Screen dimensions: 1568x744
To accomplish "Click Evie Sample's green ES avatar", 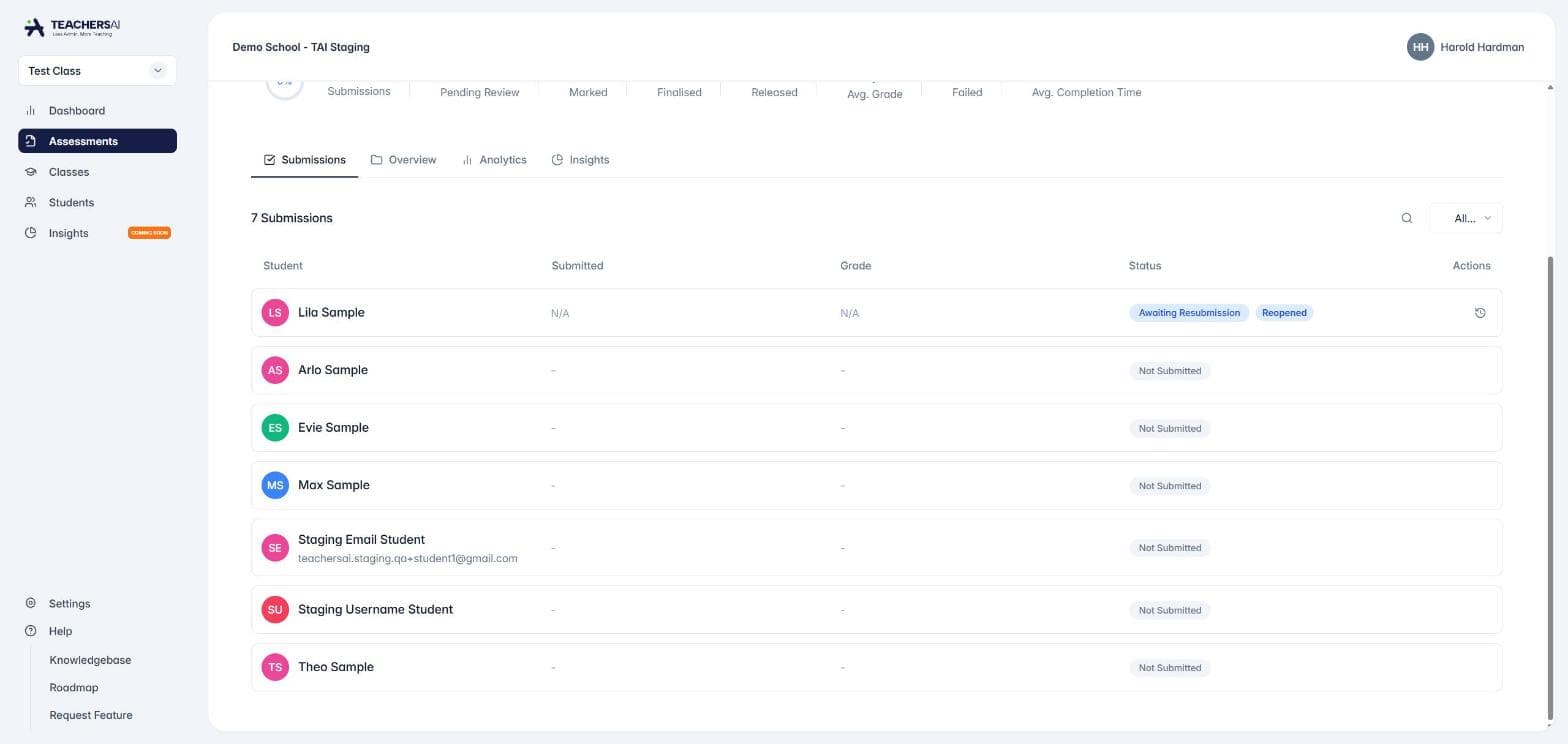I will coord(275,428).
